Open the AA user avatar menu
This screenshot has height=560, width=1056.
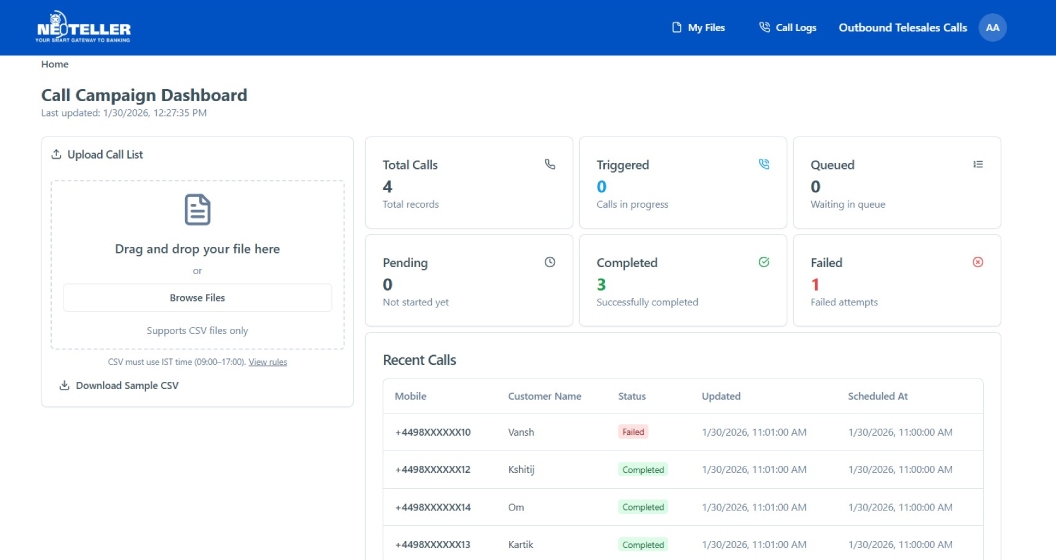coord(992,28)
